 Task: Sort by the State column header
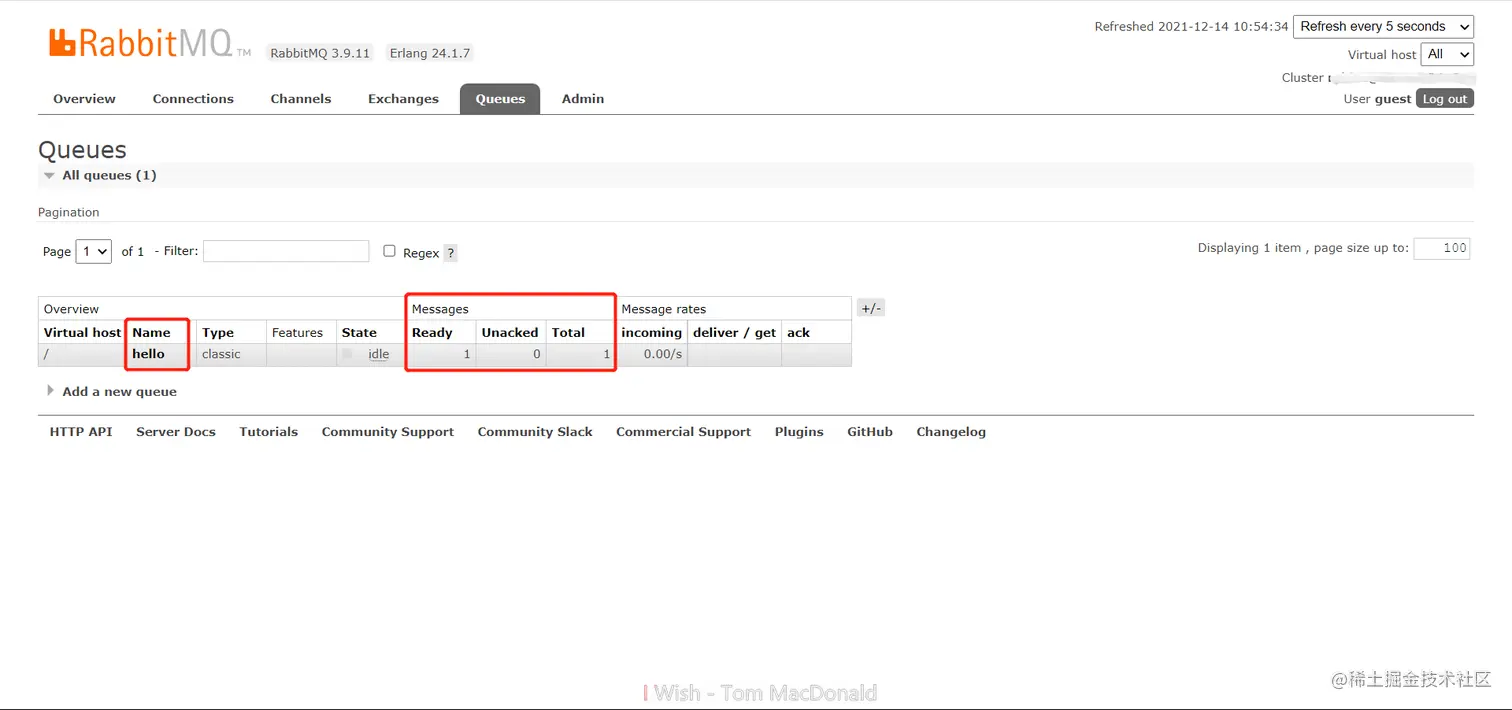click(x=359, y=332)
